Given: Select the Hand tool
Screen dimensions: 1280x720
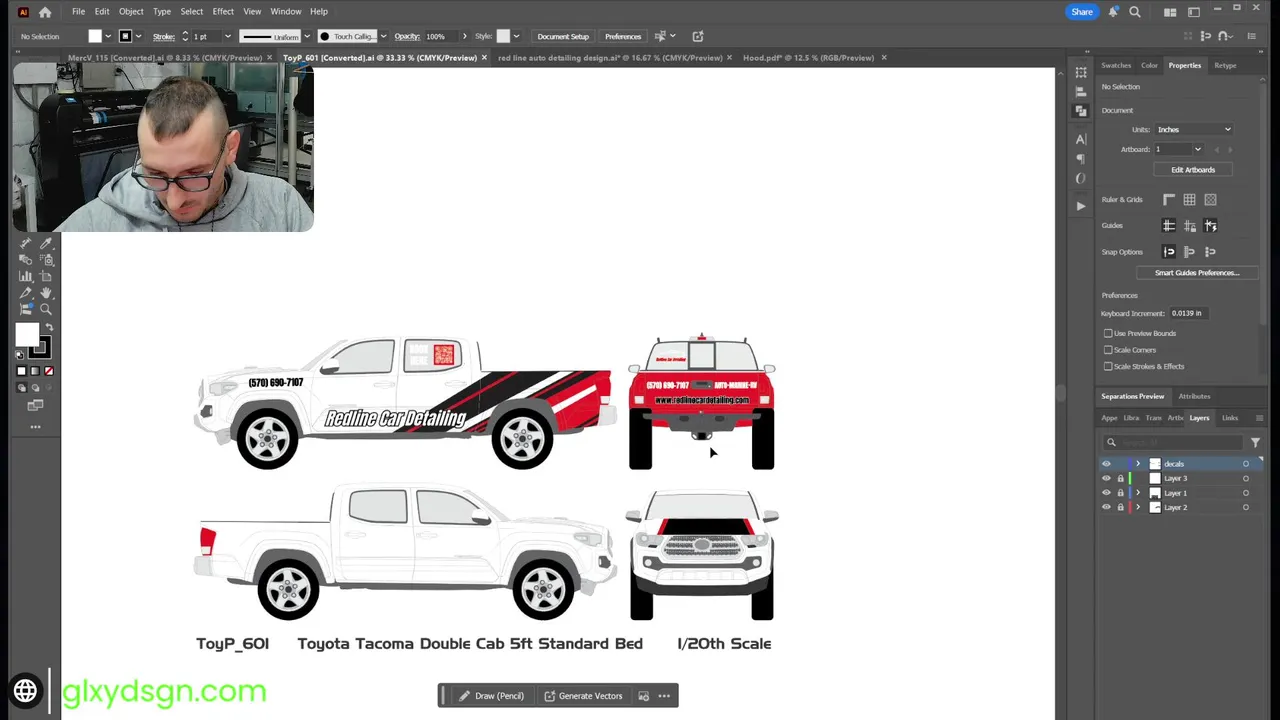Looking at the screenshot, I should 46,293.
